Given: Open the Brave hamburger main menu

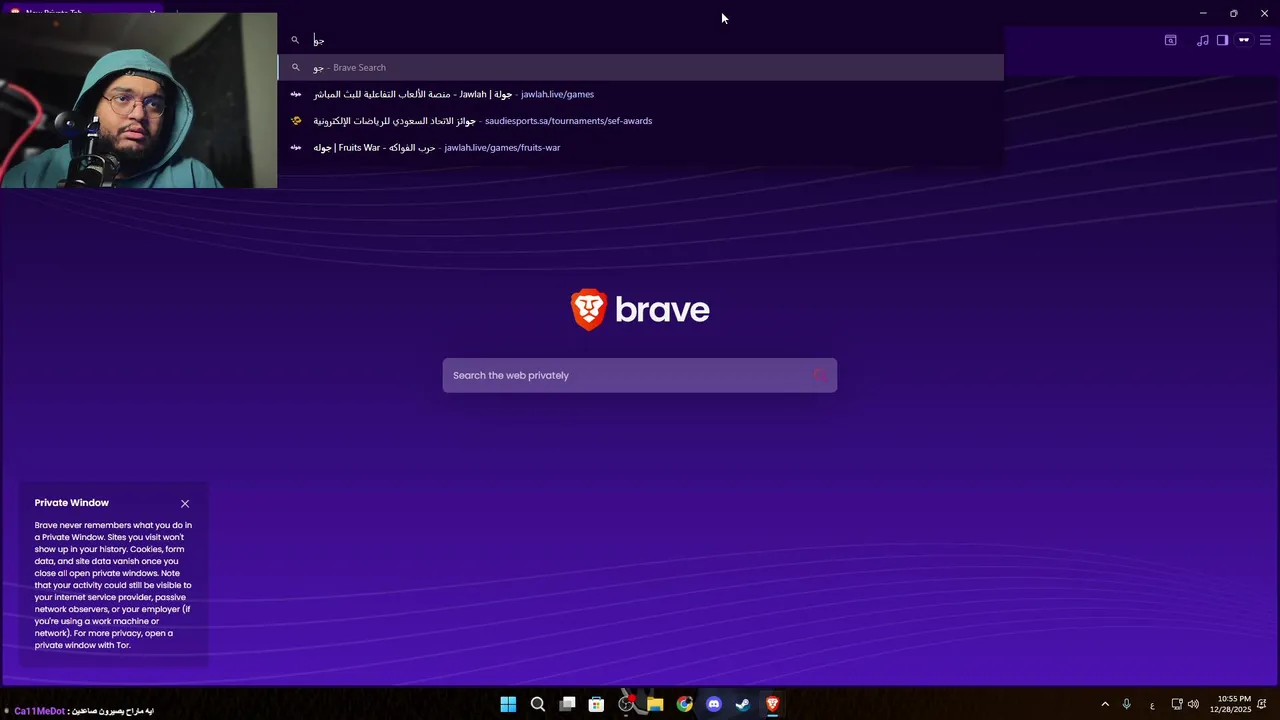Looking at the screenshot, I should coord(1265,40).
